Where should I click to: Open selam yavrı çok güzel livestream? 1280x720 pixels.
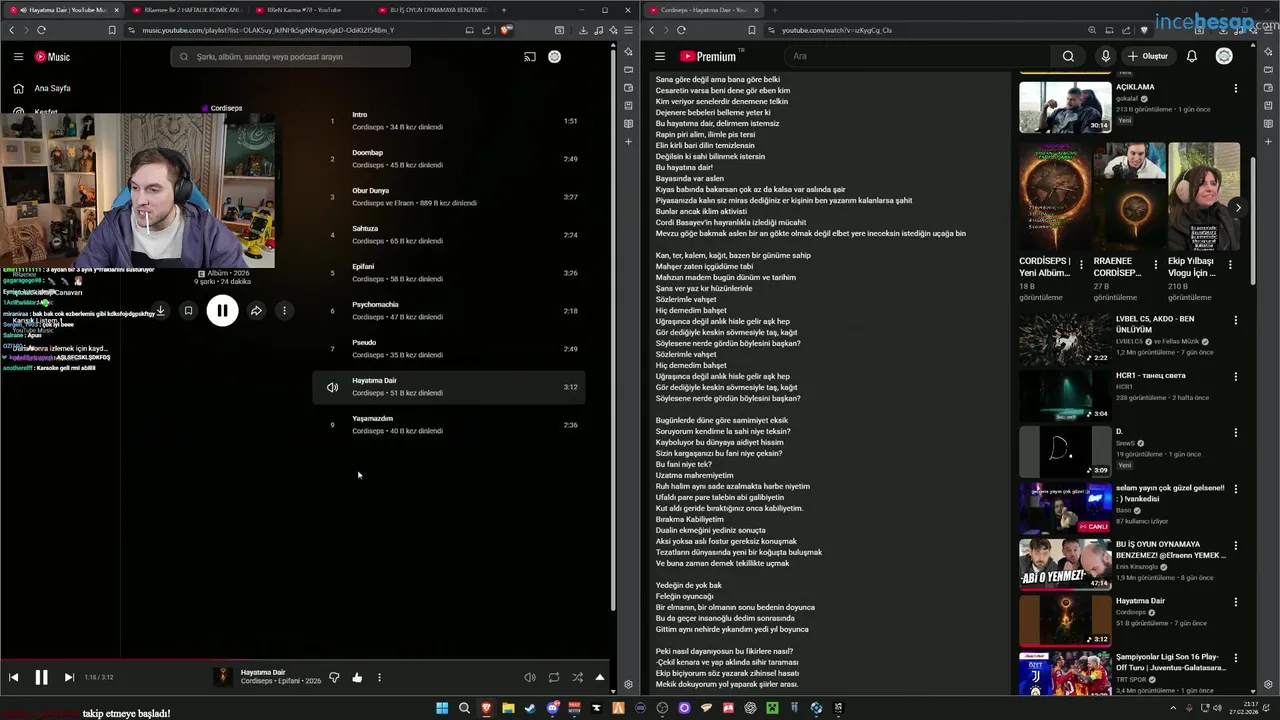(x=1065, y=507)
